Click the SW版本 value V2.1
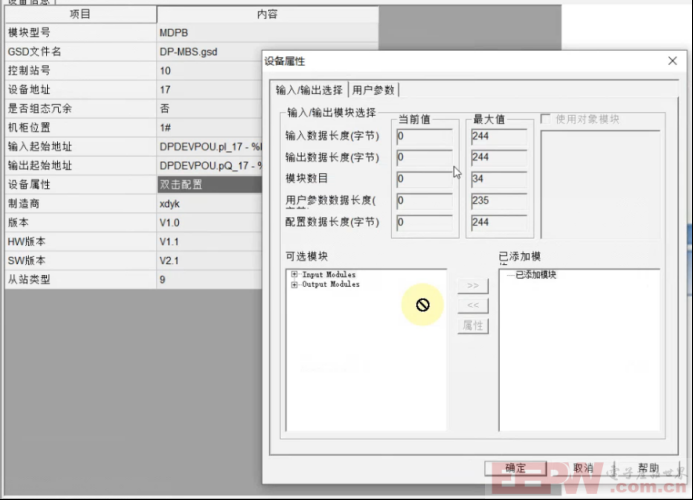The width and height of the screenshot is (693, 500). [x=209, y=261]
